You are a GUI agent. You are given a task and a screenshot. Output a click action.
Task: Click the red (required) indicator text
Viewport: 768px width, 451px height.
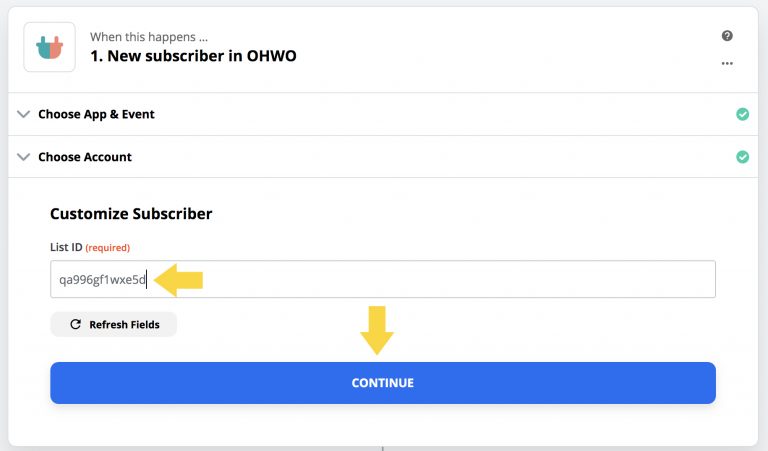click(x=107, y=247)
